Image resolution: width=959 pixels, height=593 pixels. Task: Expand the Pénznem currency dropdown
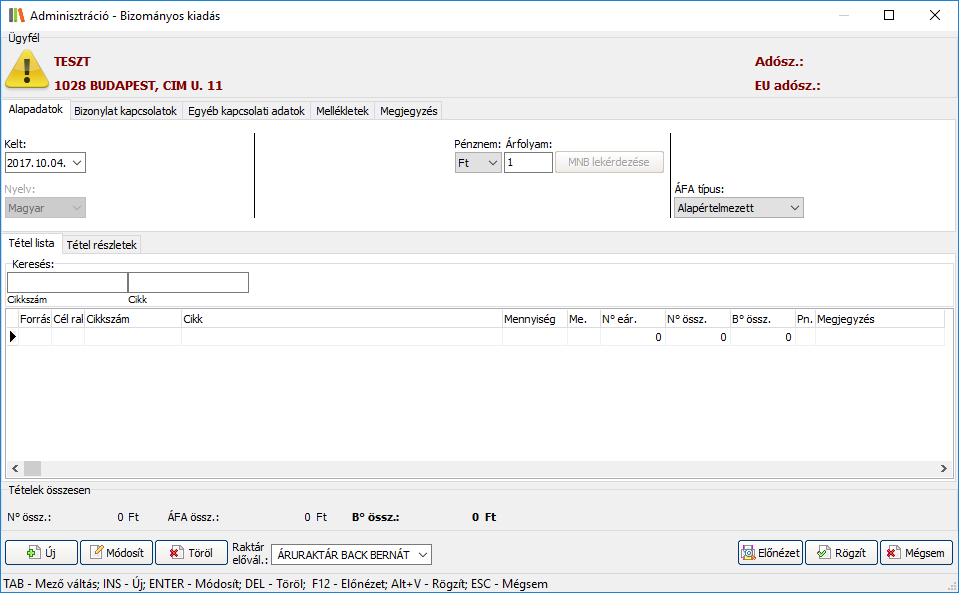tap(492, 163)
